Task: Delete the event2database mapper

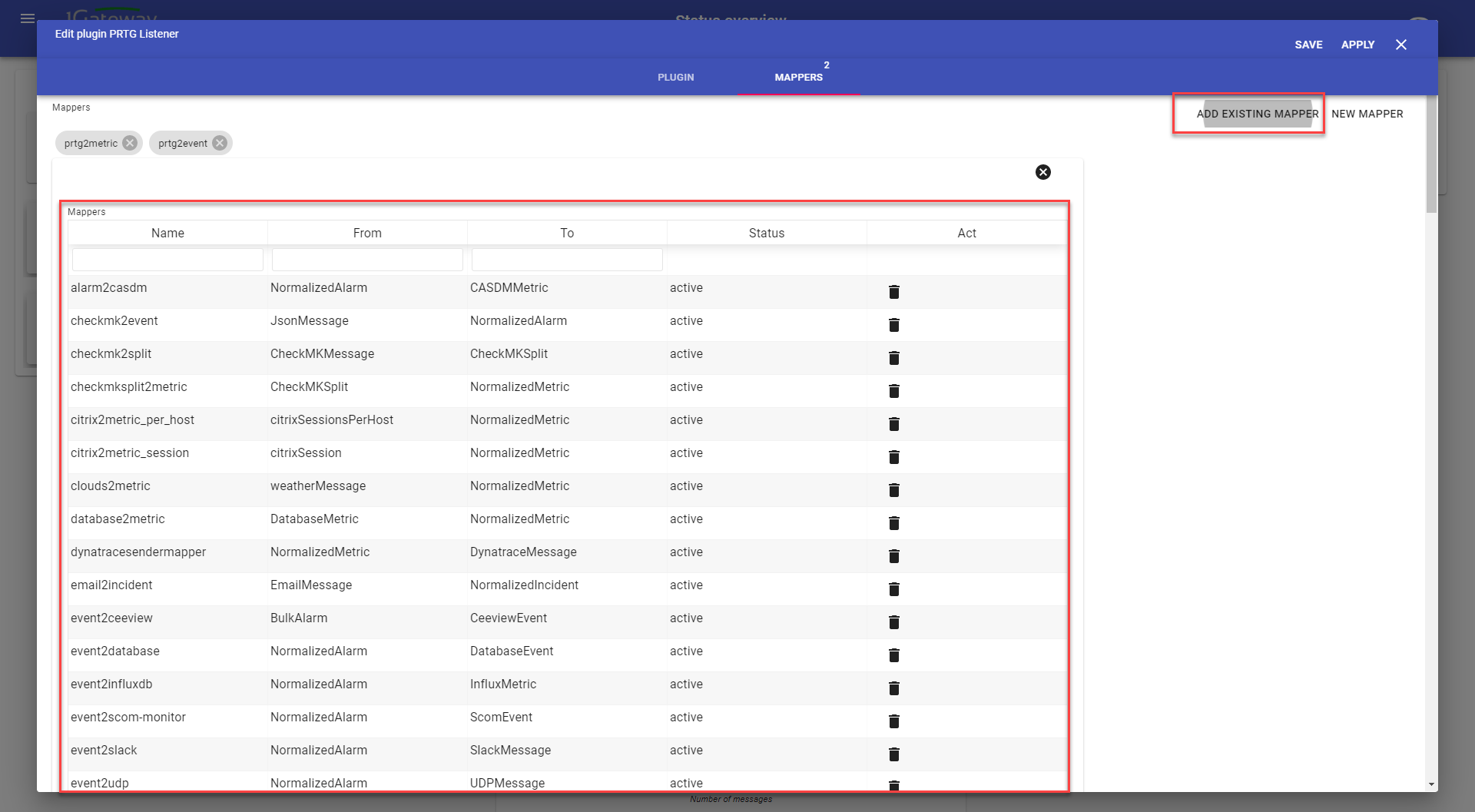Action: coord(893,655)
